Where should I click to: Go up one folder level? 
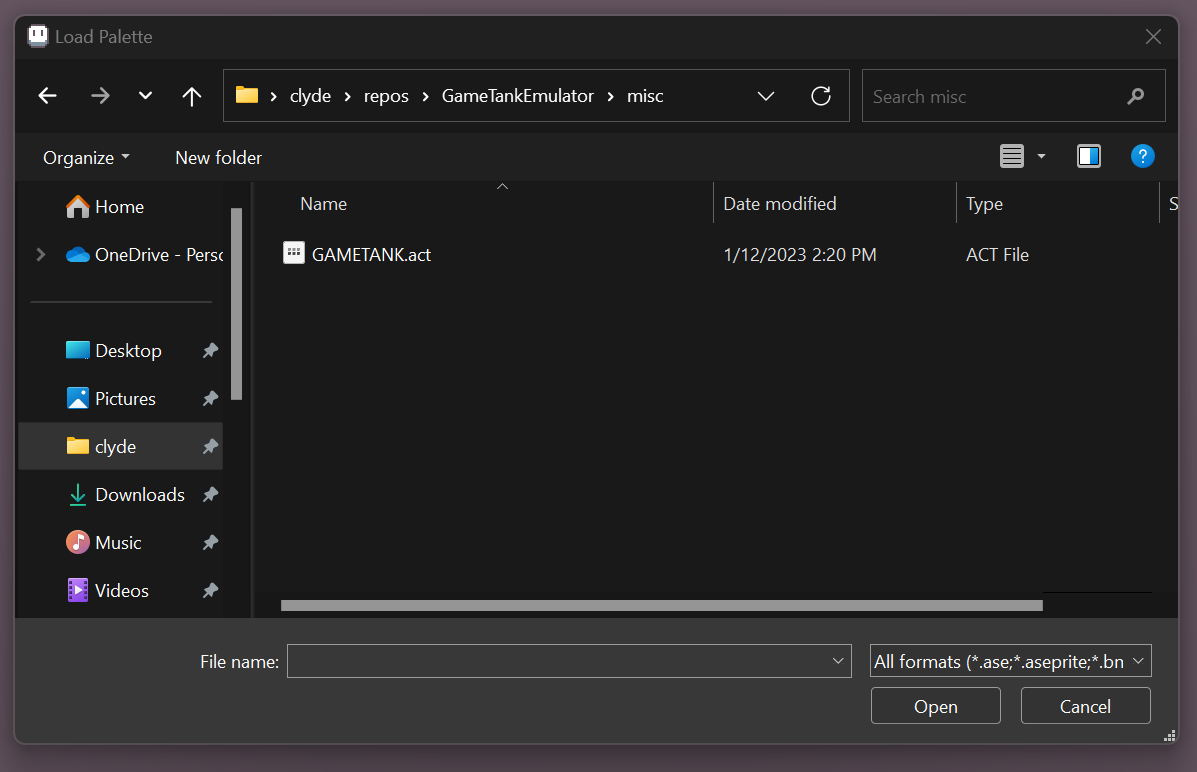click(192, 96)
